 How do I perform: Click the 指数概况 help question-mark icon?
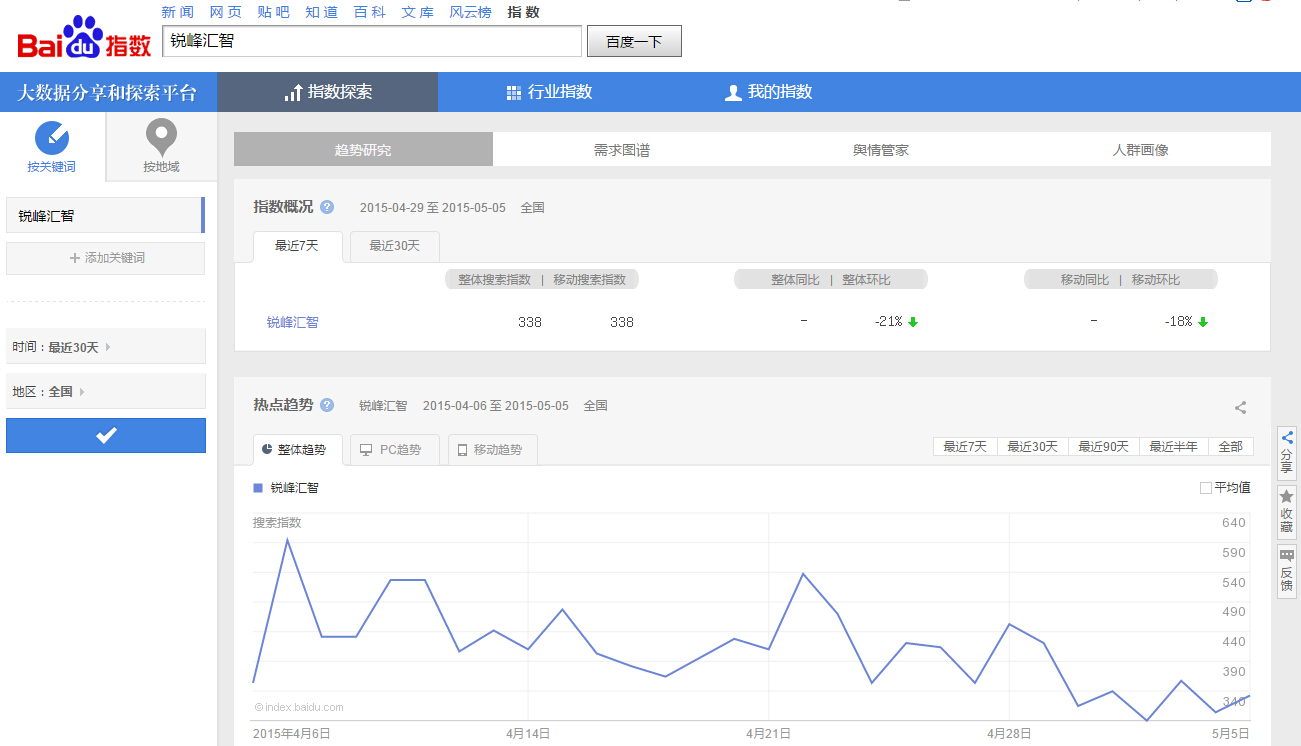point(327,207)
